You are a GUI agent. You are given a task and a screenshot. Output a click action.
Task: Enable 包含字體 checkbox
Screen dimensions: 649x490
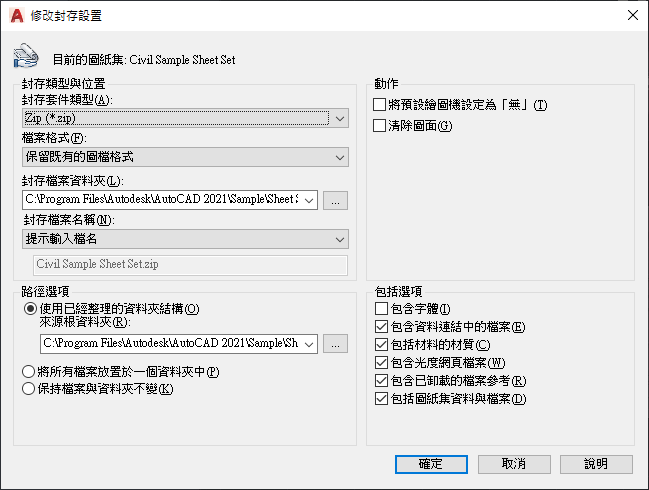point(381,309)
